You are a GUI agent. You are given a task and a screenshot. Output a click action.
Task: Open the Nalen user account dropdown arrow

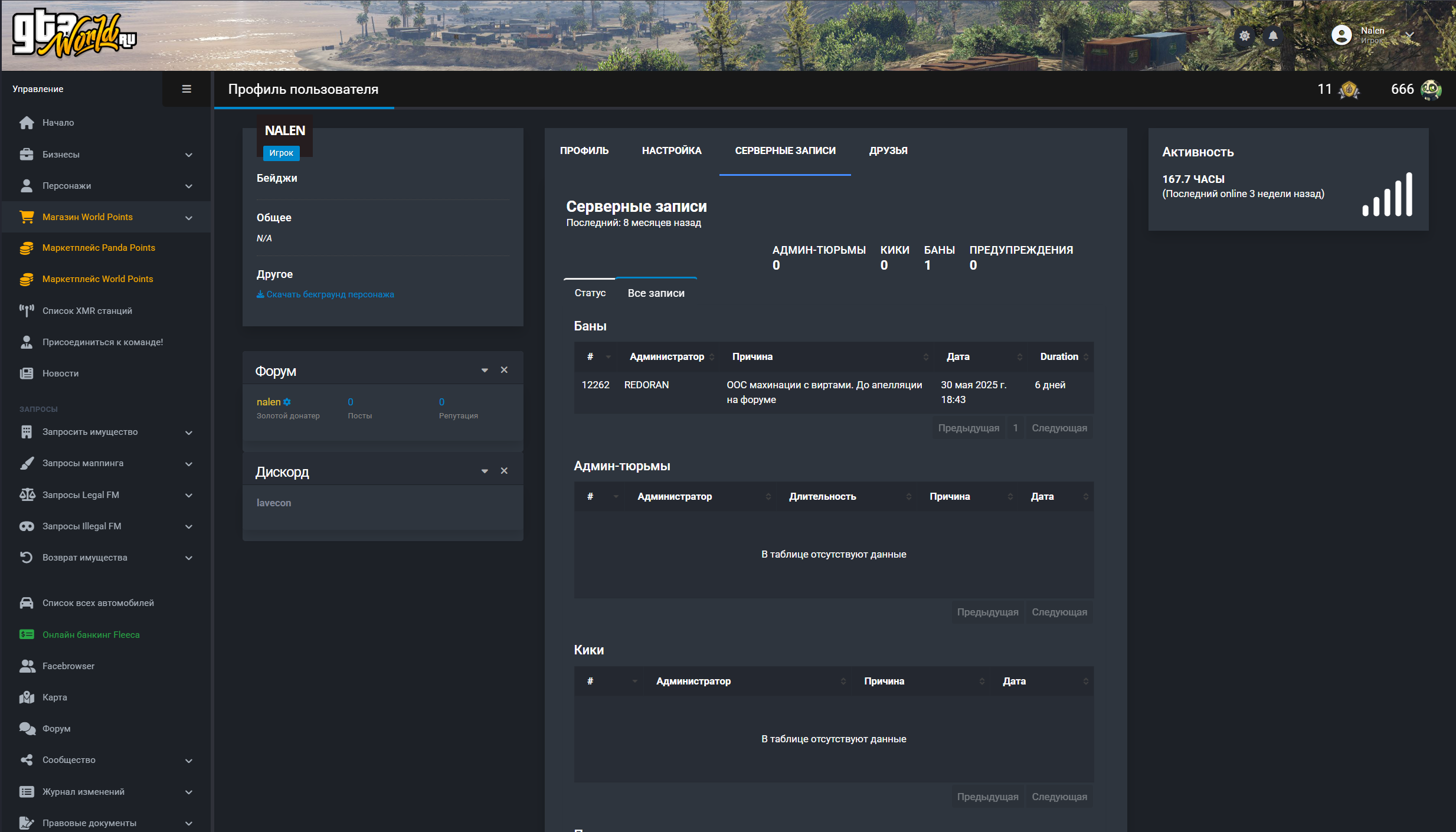click(1409, 36)
